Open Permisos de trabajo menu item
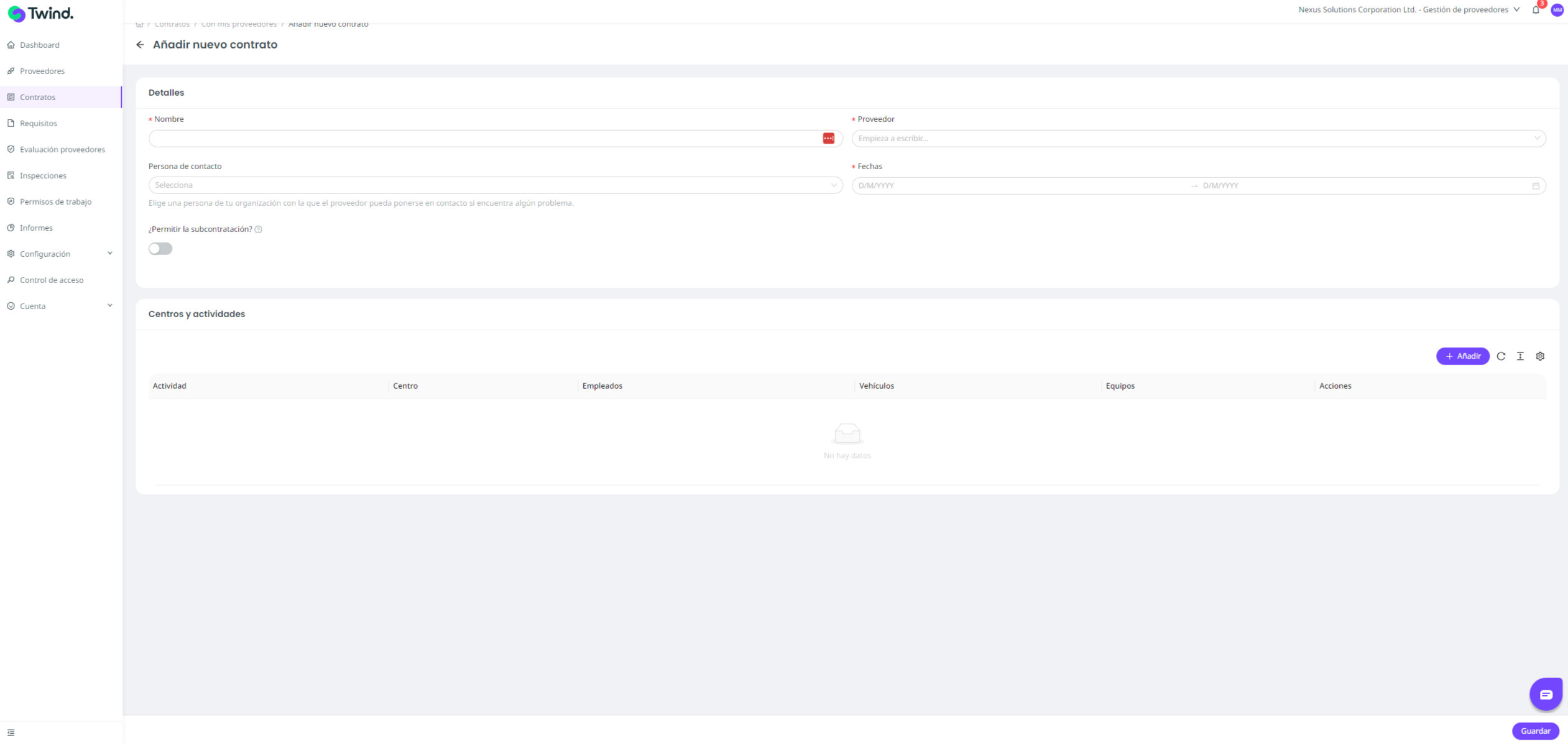The width and height of the screenshot is (1568, 745). tap(55, 201)
